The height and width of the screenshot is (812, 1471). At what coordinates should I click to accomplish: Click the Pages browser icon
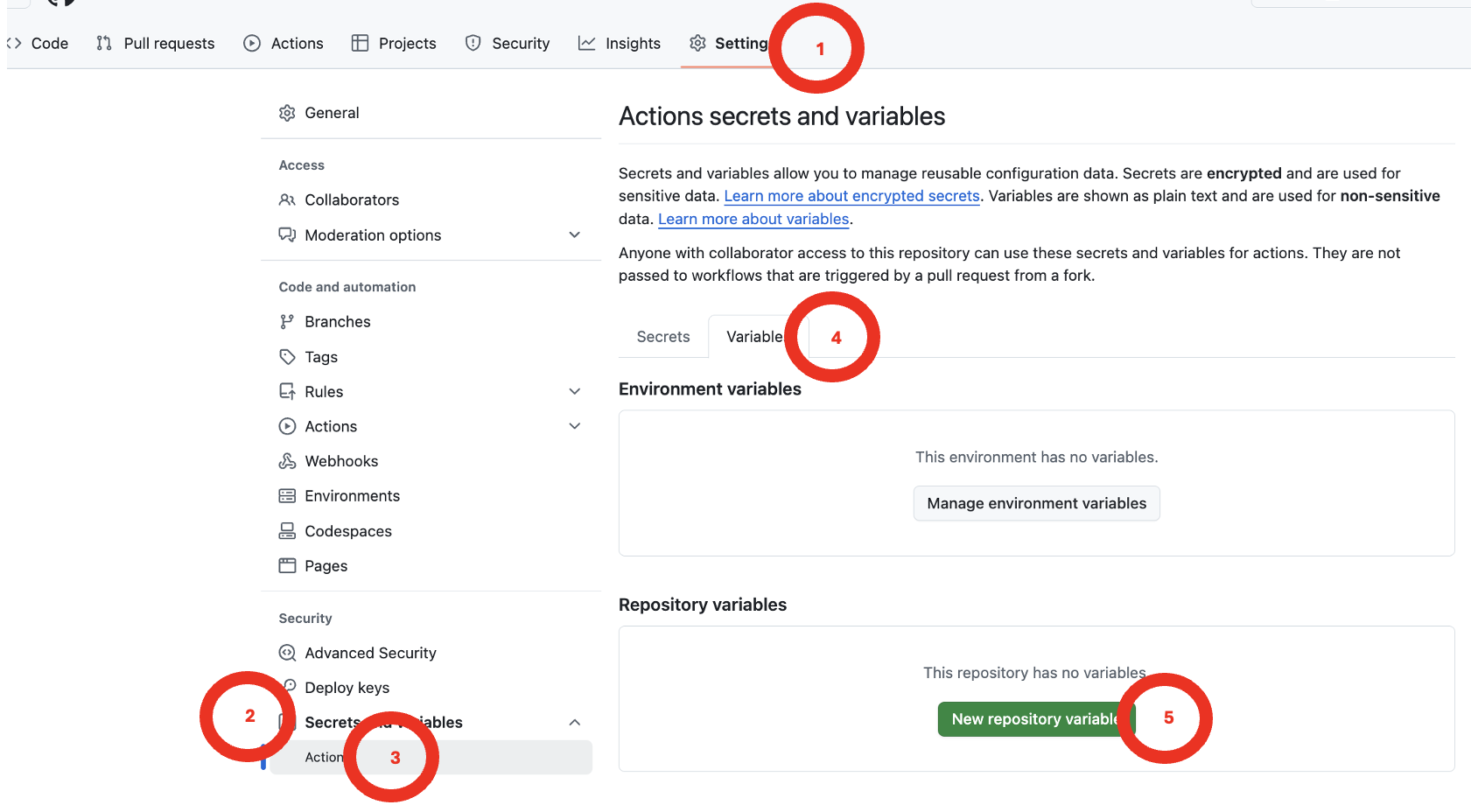tap(287, 566)
